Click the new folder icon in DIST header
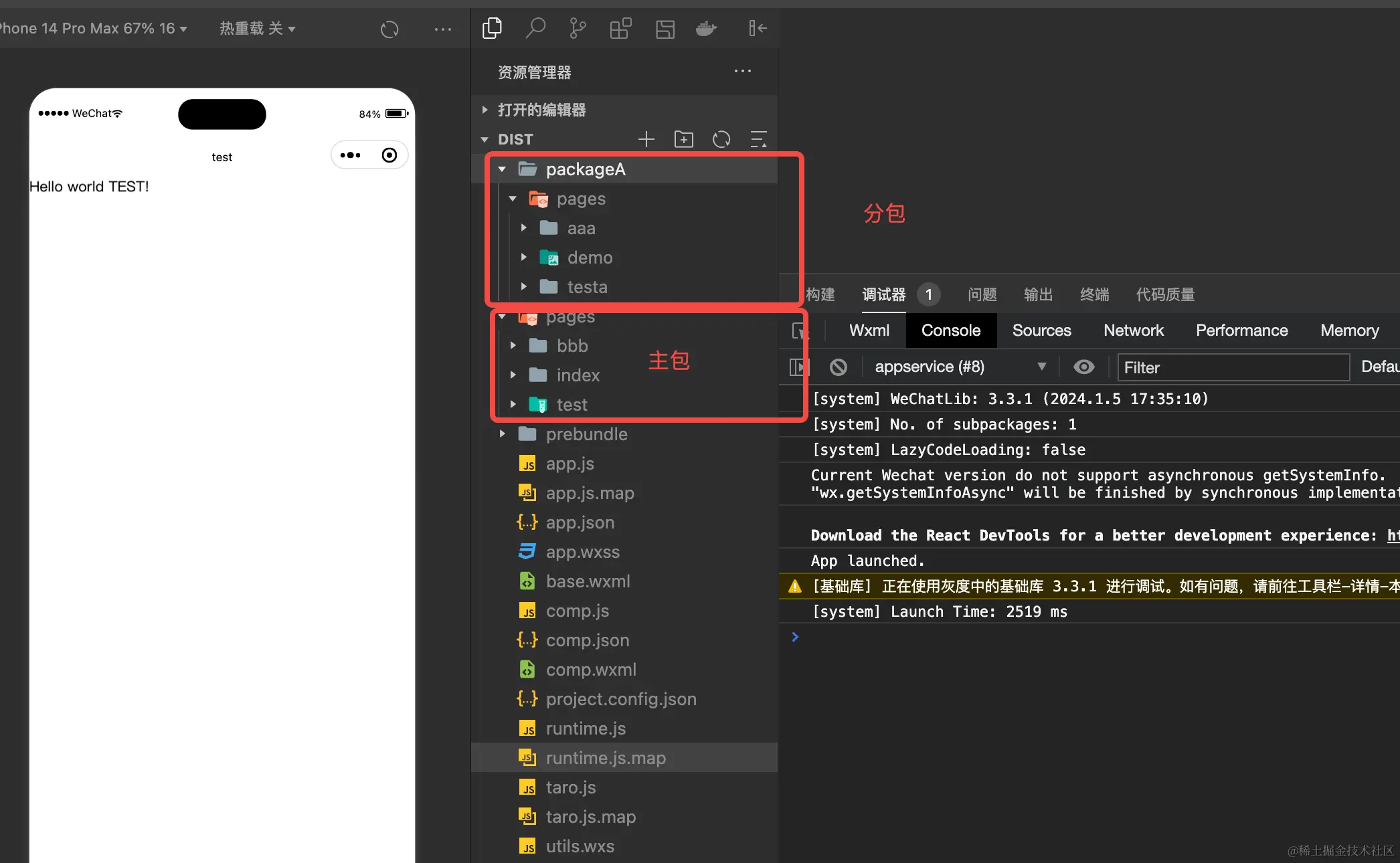 click(683, 139)
